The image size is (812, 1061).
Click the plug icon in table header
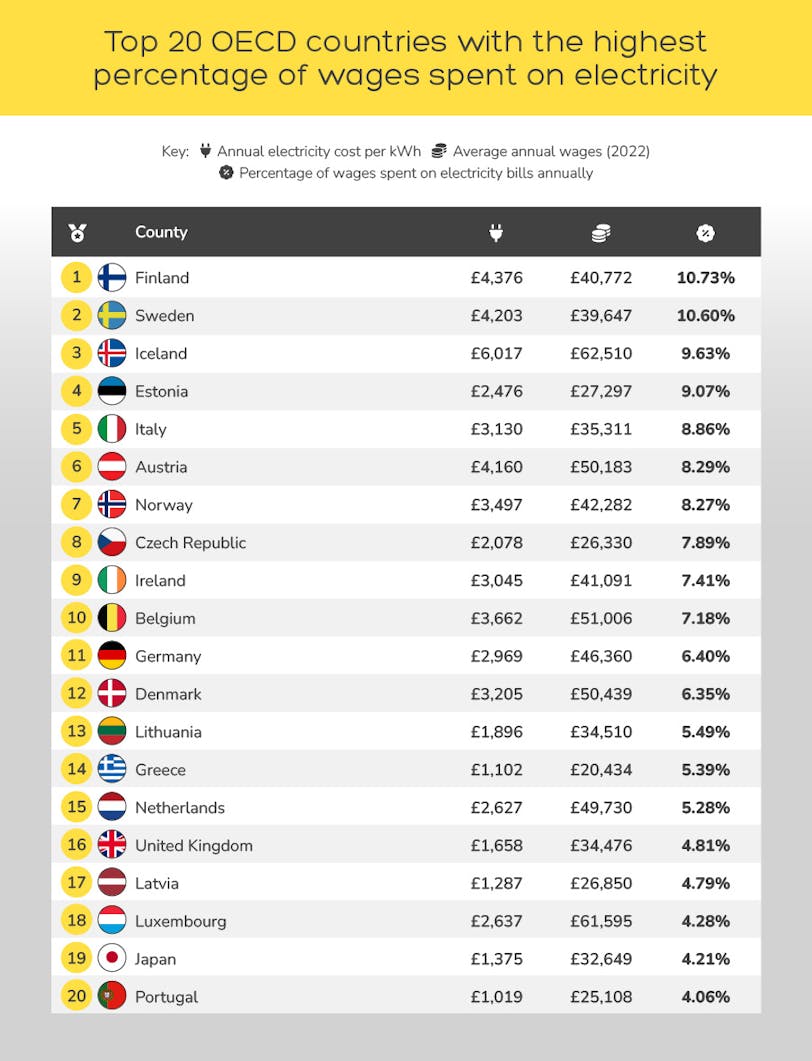(496, 233)
